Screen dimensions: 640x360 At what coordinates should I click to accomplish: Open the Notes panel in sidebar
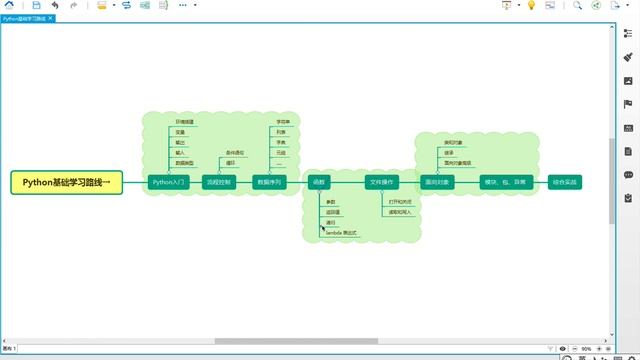coord(628,151)
